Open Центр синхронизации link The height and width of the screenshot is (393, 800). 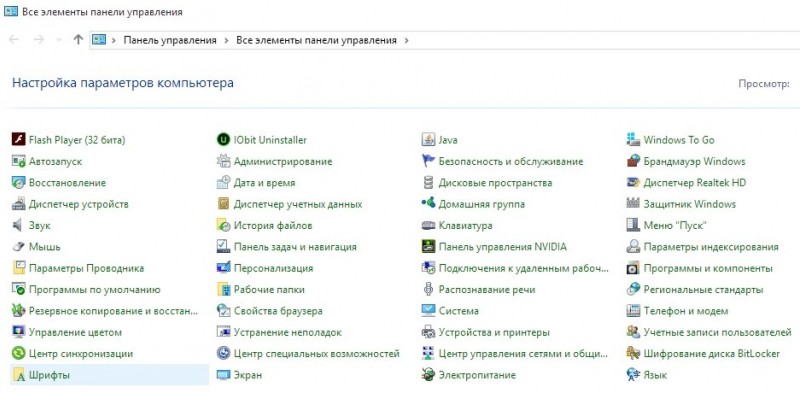click(x=81, y=354)
